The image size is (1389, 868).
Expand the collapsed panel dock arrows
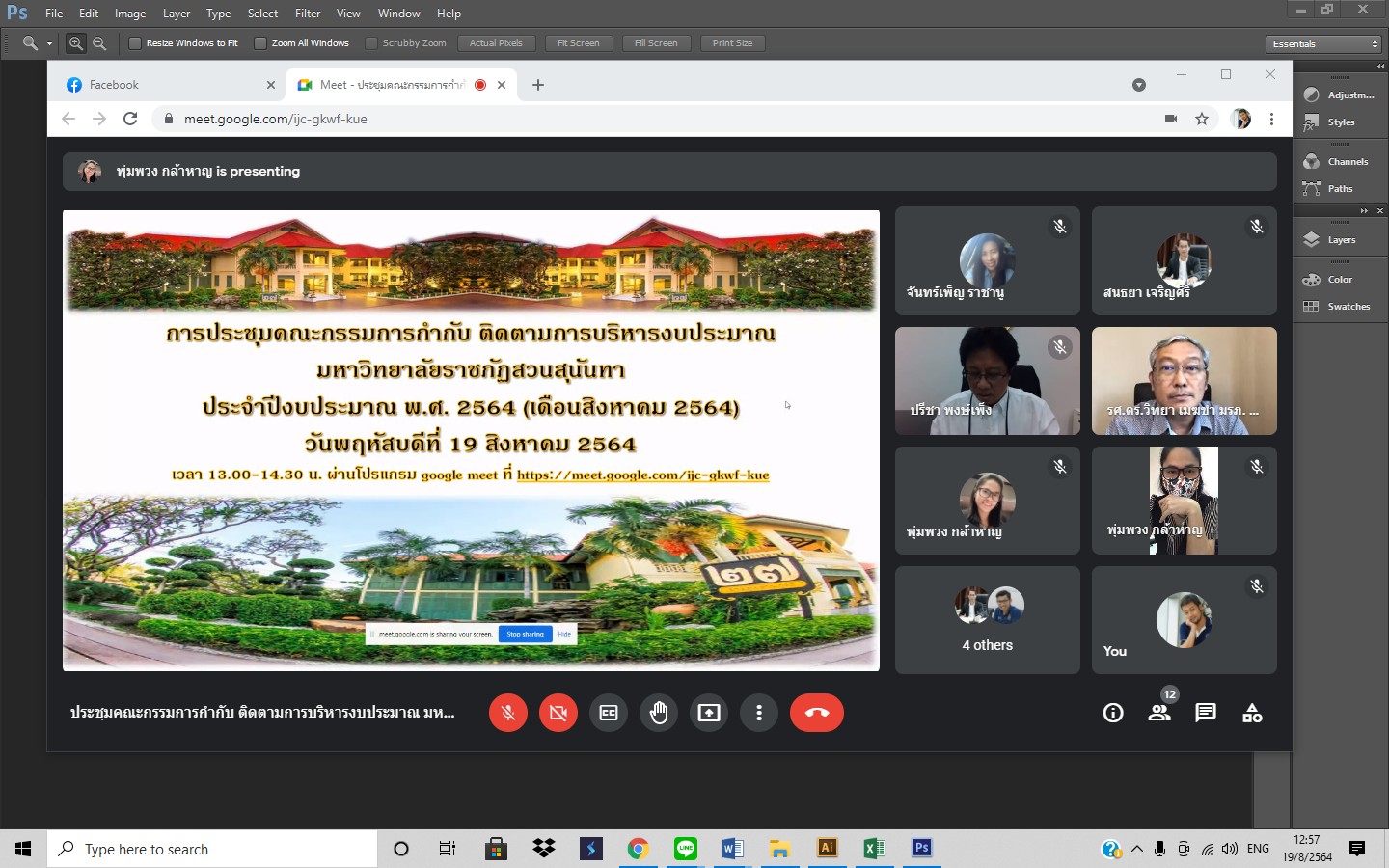click(1380, 66)
